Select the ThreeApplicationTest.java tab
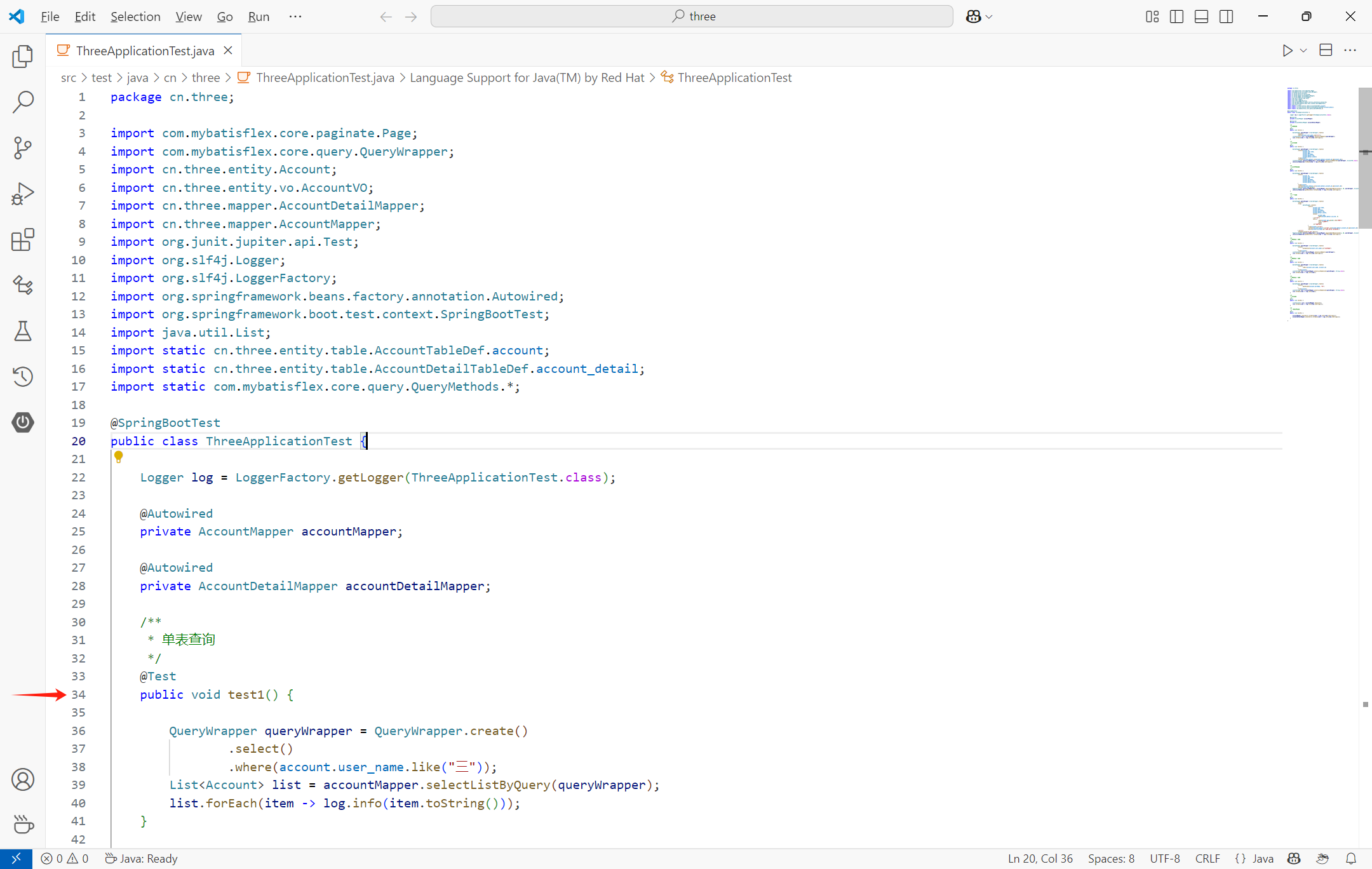This screenshot has width=1372, height=869. (145, 51)
